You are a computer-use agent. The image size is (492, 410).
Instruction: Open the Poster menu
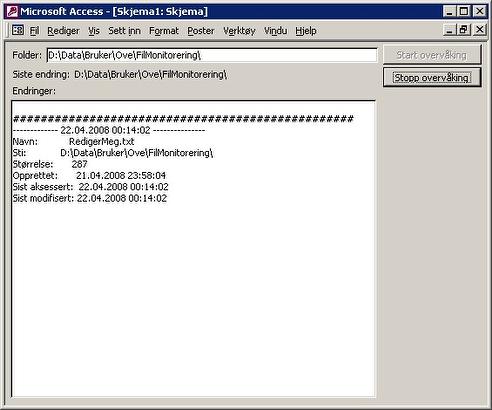click(201, 31)
